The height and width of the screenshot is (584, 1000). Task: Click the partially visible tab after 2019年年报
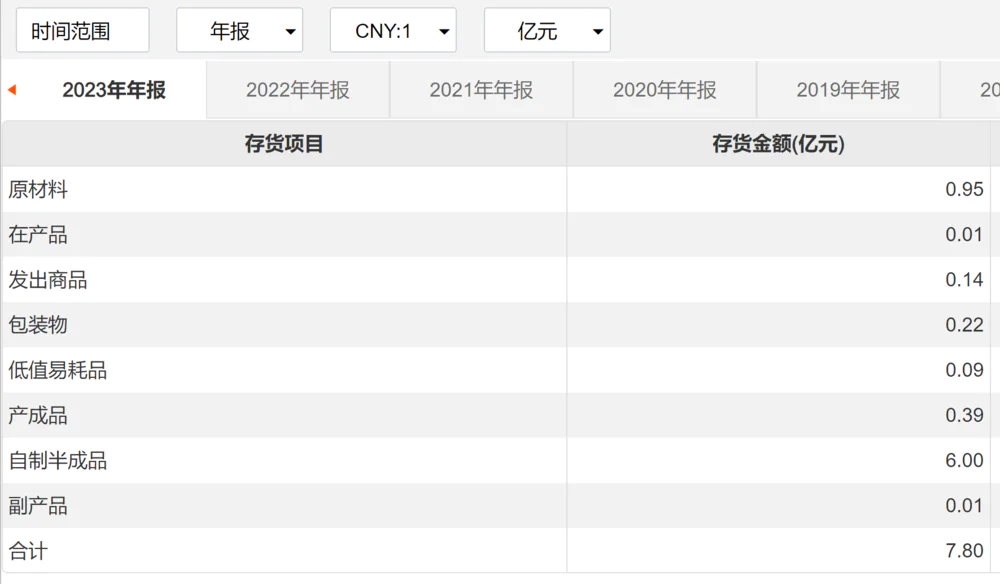(x=971, y=90)
